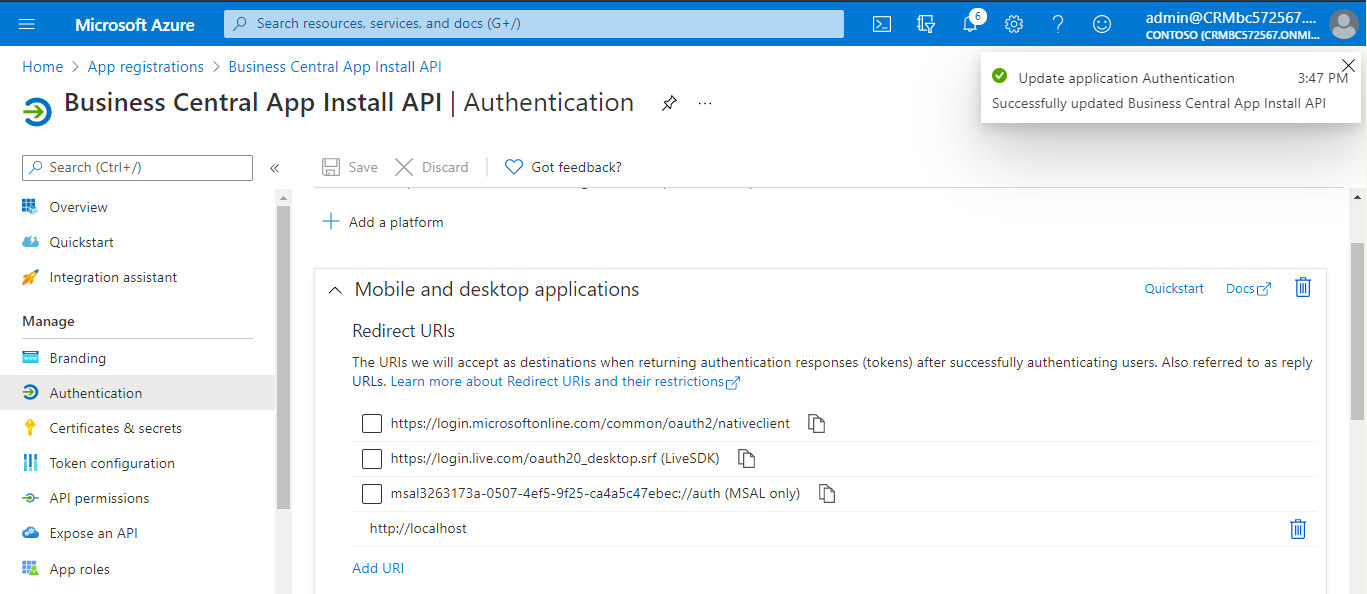
Task: Open Cloud Shell from the top bar
Action: [881, 23]
